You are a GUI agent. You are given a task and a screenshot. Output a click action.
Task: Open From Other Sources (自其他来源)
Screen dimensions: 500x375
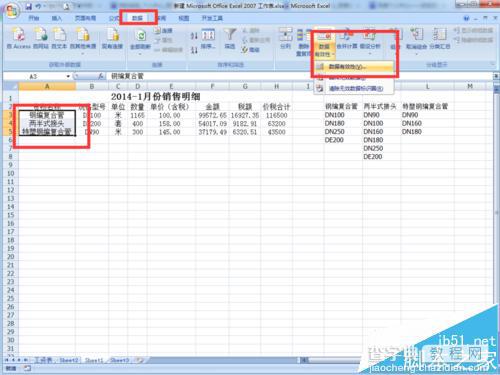pos(83,41)
